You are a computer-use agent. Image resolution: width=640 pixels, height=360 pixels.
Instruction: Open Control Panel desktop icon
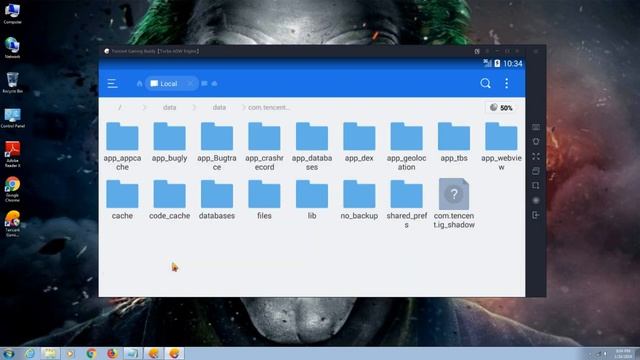[x=12, y=118]
